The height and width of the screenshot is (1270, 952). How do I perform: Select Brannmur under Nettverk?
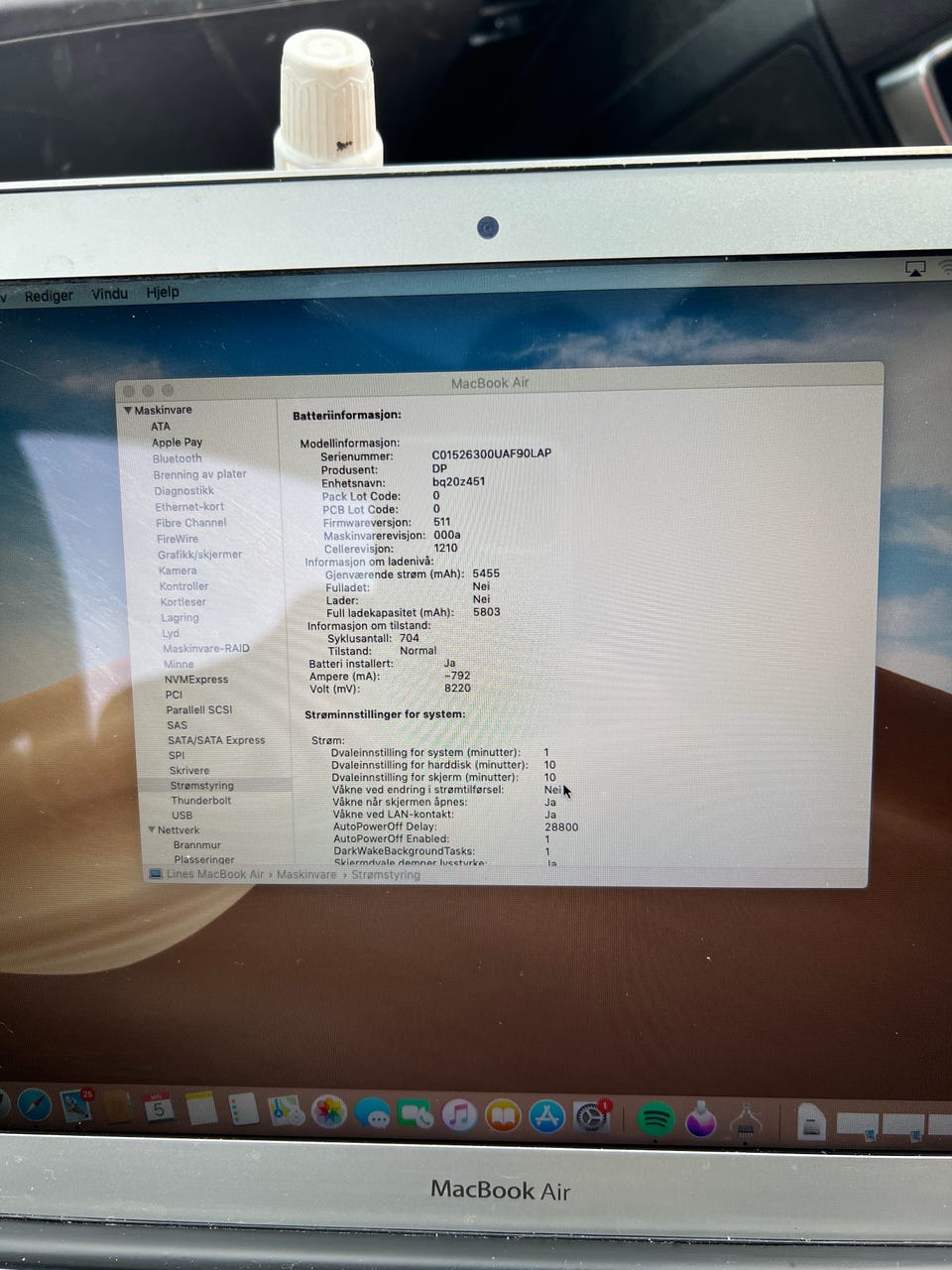click(x=197, y=845)
